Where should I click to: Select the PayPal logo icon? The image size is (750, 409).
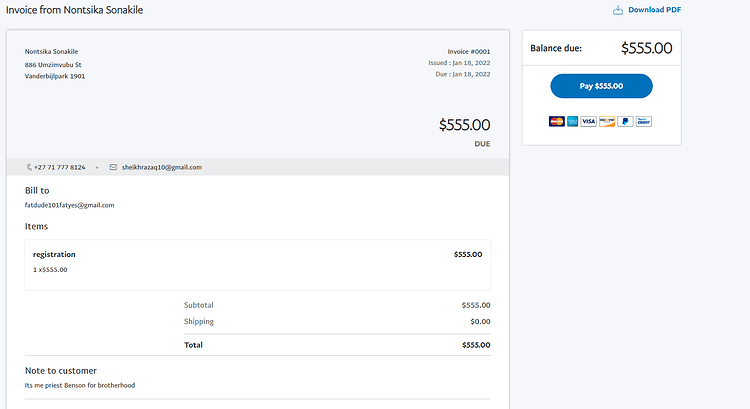click(625, 122)
